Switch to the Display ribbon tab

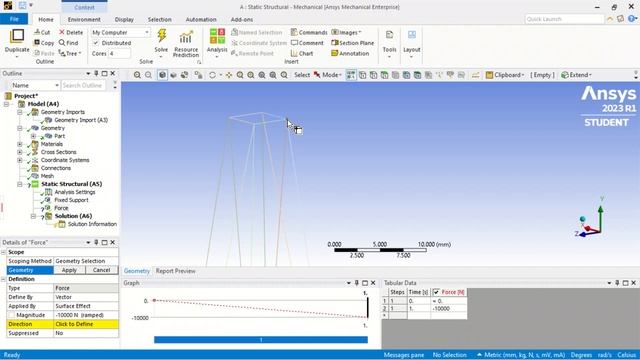point(124,20)
